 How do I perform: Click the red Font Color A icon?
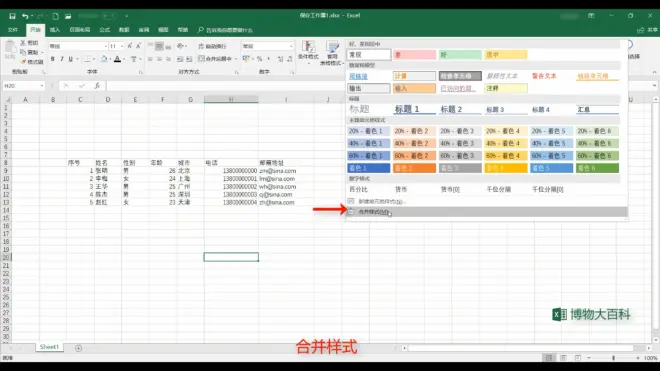point(118,59)
